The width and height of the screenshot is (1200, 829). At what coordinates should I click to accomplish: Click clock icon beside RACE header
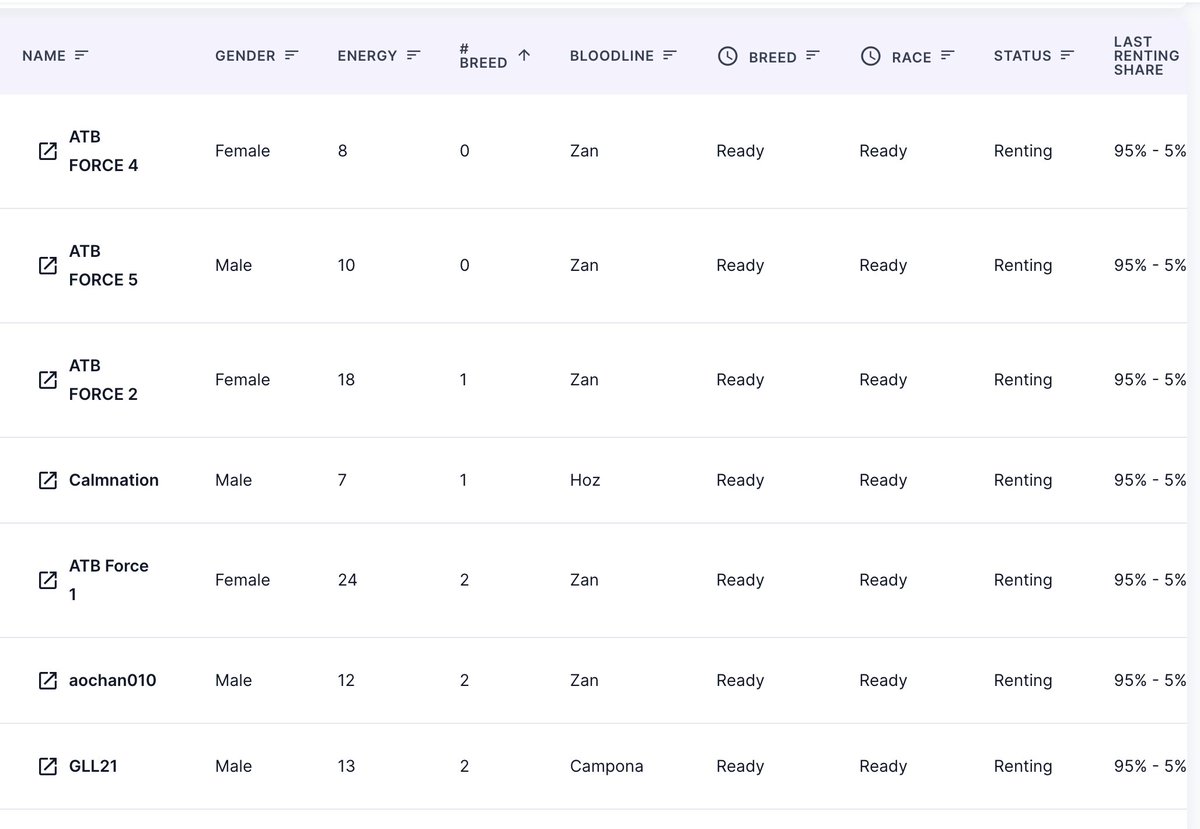[x=871, y=56]
